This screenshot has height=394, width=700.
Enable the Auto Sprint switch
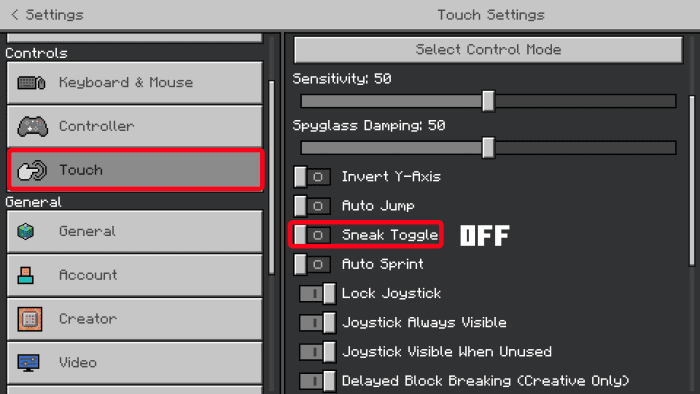(x=312, y=265)
